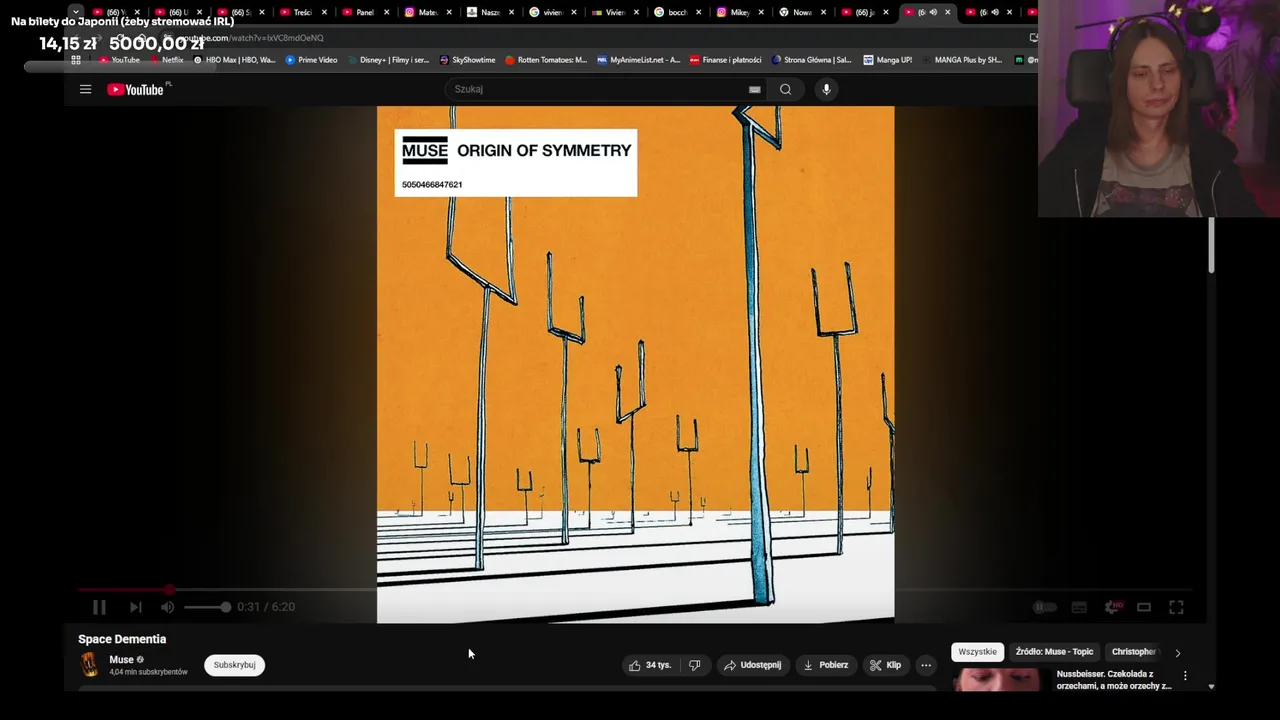1280x720 pixels.
Task: Open YouTube bookmark in bookmarks bar
Action: point(119,60)
